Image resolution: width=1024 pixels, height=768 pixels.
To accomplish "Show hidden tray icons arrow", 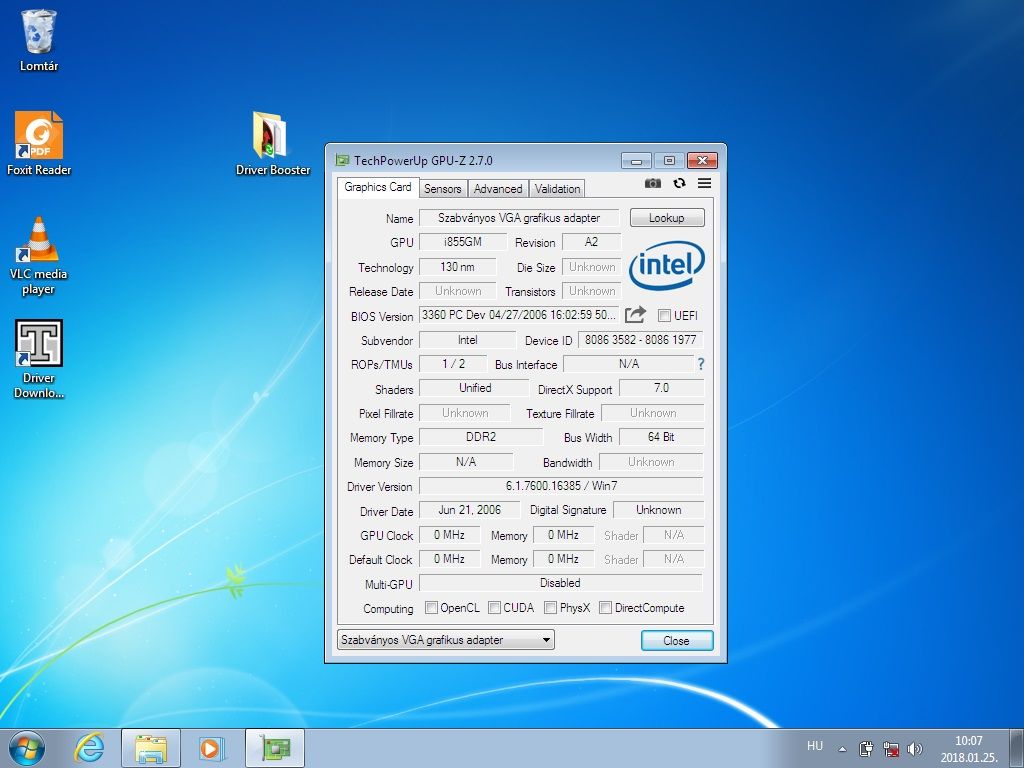I will 842,749.
